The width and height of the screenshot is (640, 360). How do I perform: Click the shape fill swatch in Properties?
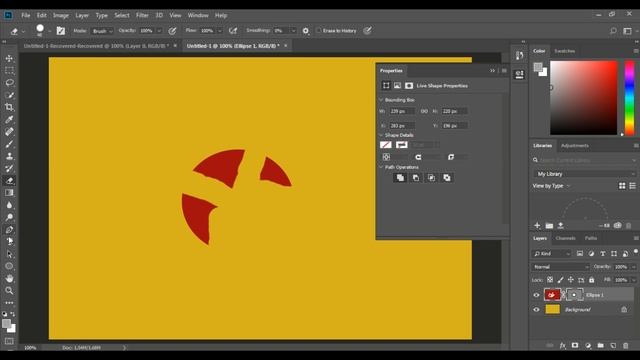click(386, 145)
